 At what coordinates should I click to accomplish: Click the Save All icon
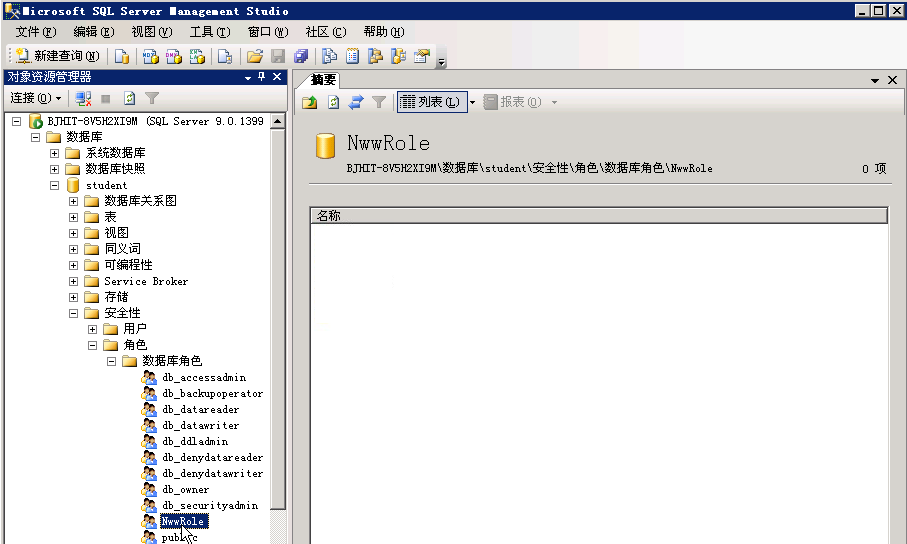point(301,56)
